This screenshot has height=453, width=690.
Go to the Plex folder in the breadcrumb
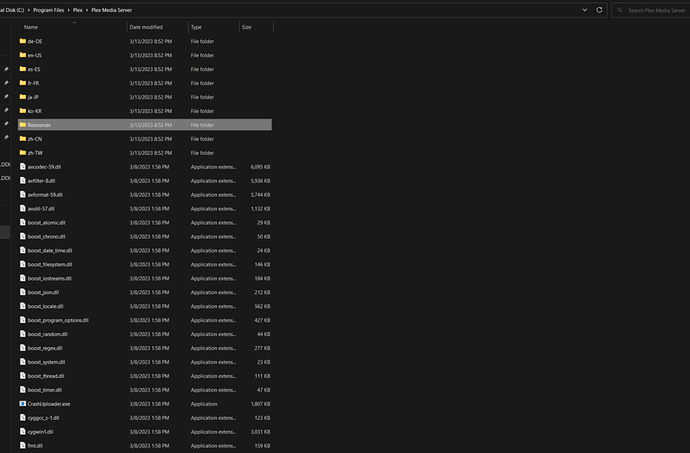click(x=77, y=10)
